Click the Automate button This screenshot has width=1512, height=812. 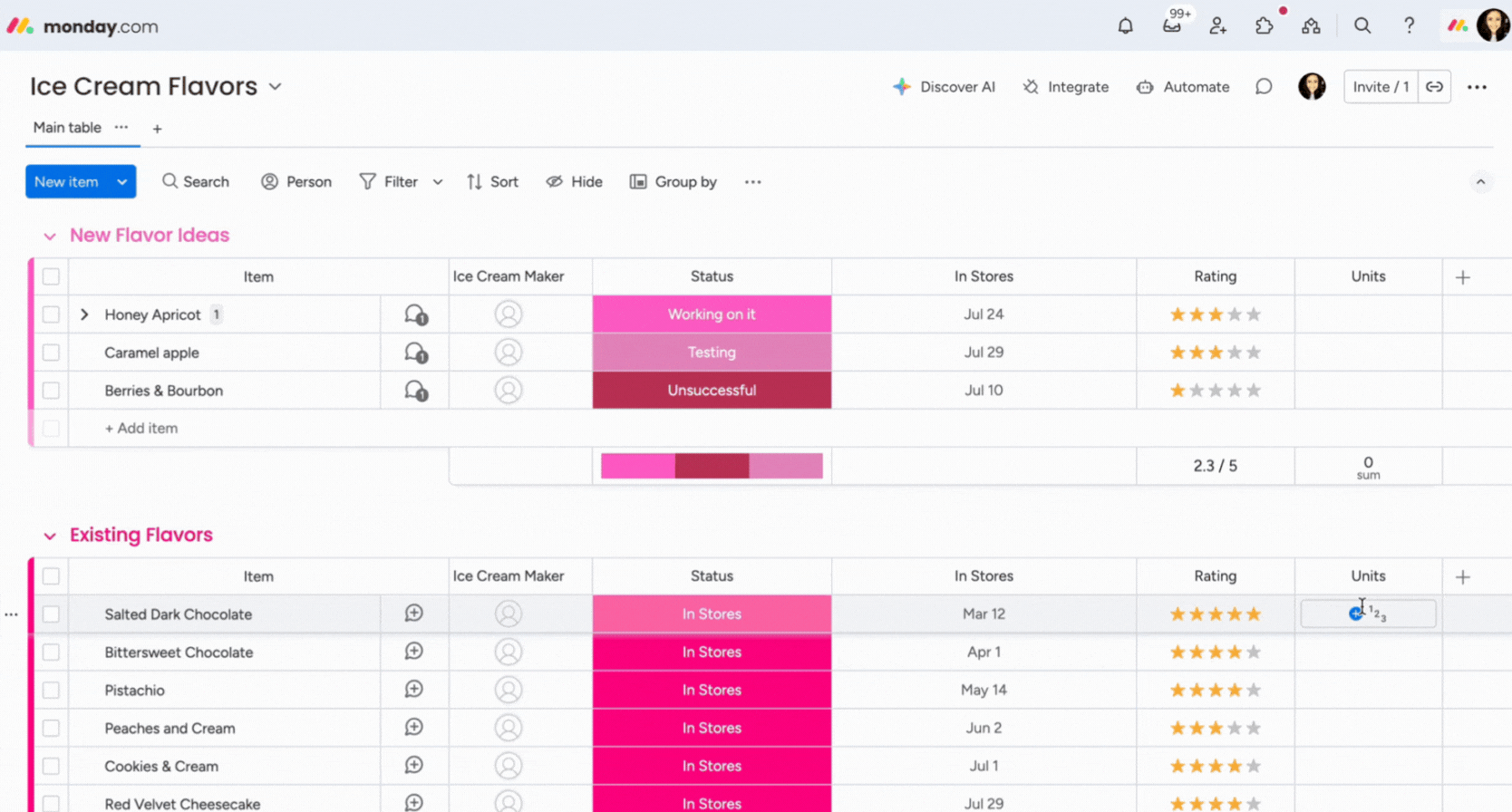pos(1184,87)
